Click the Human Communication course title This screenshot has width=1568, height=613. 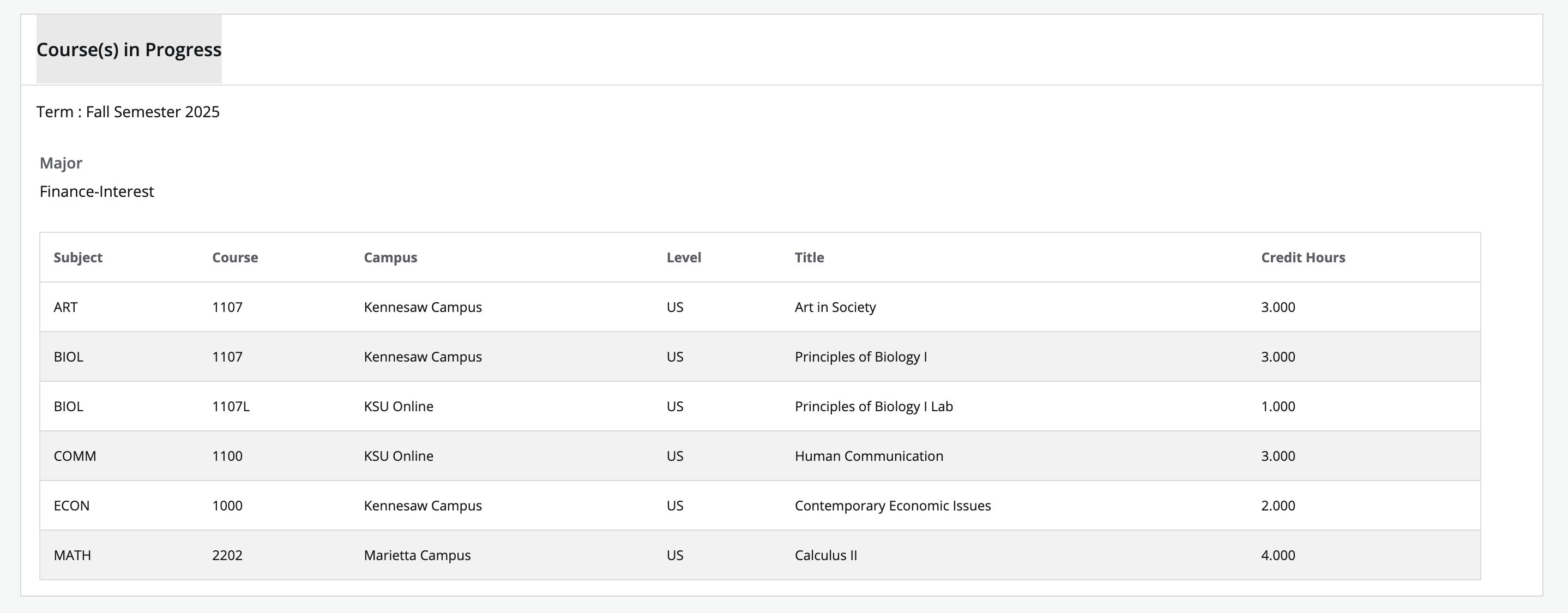point(869,456)
